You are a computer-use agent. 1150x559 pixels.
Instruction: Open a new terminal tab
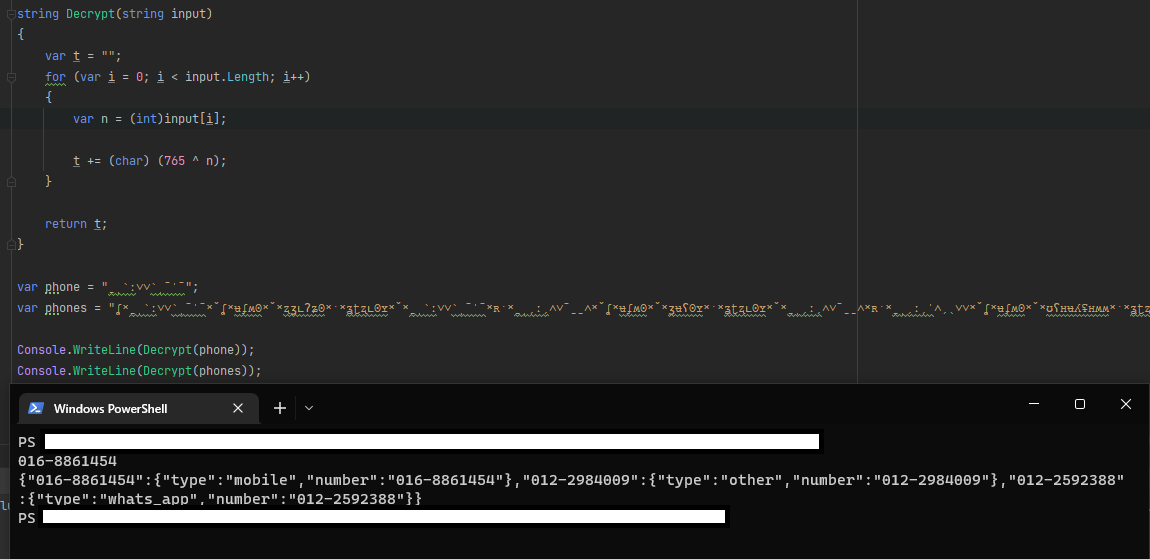(280, 408)
